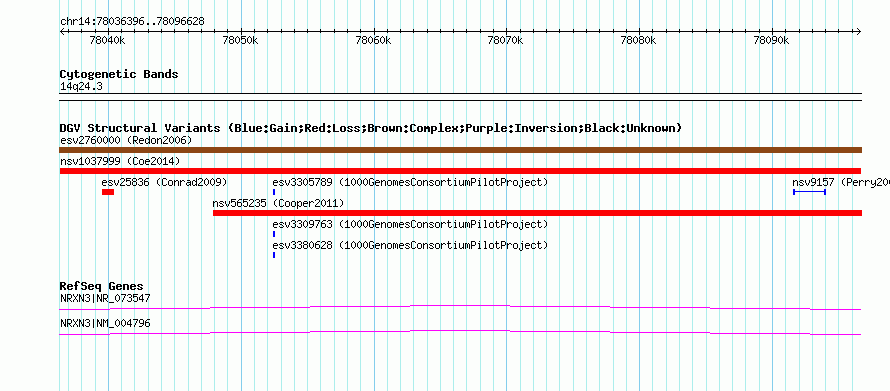890x391 pixels.
Task: Open the esv25836 (Conrad2009) label
Action: click(x=165, y=182)
